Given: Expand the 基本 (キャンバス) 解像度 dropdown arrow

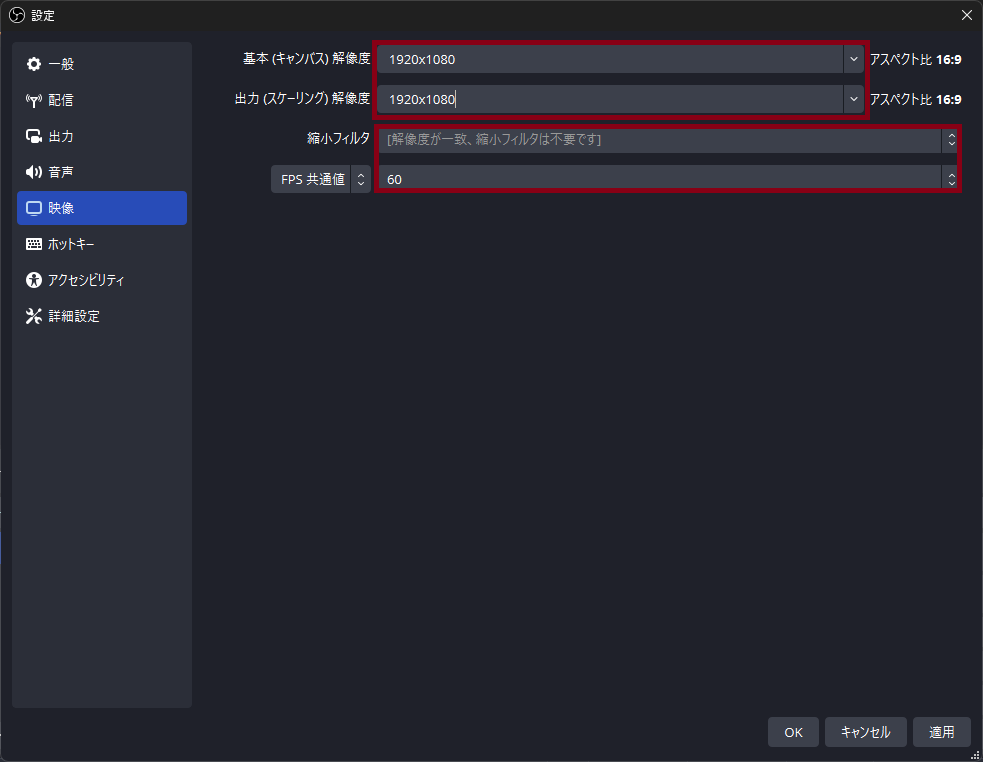Looking at the screenshot, I should (853, 59).
